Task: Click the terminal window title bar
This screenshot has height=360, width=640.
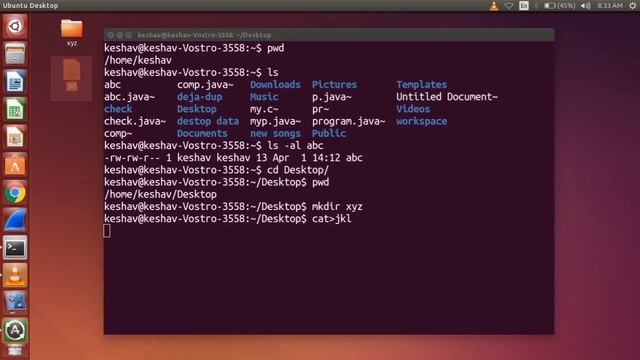Action: (329, 35)
